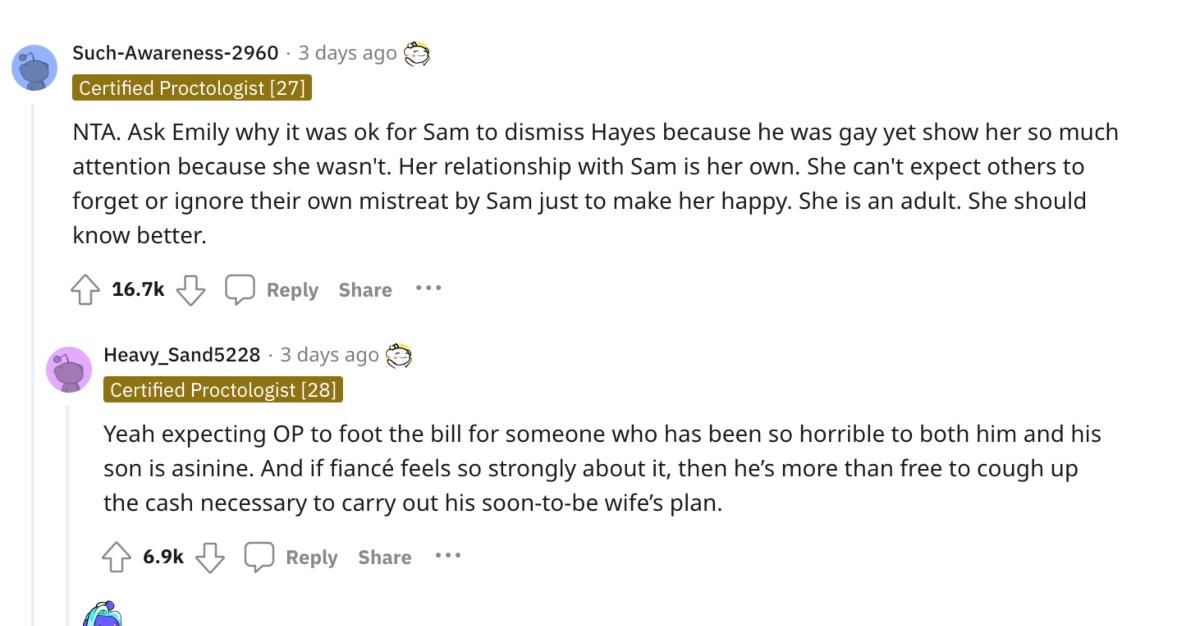Screen dimensions: 1200x626
Task: Open Such-Awareness-2960's profile link
Action: click(176, 52)
